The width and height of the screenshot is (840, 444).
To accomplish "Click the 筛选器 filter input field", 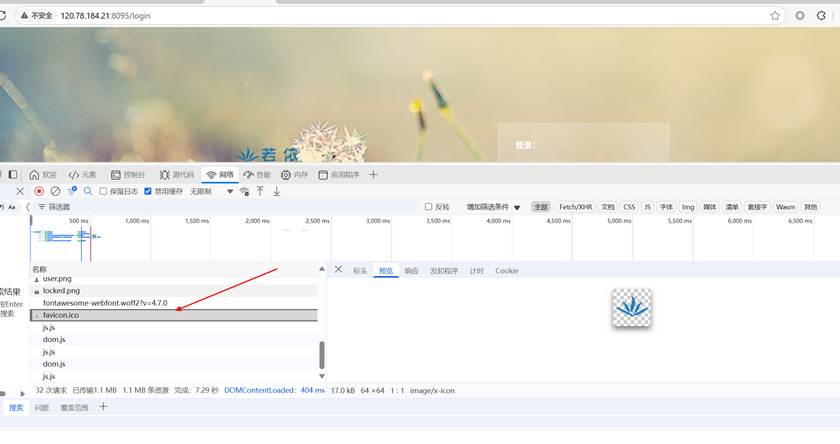I will point(225,207).
